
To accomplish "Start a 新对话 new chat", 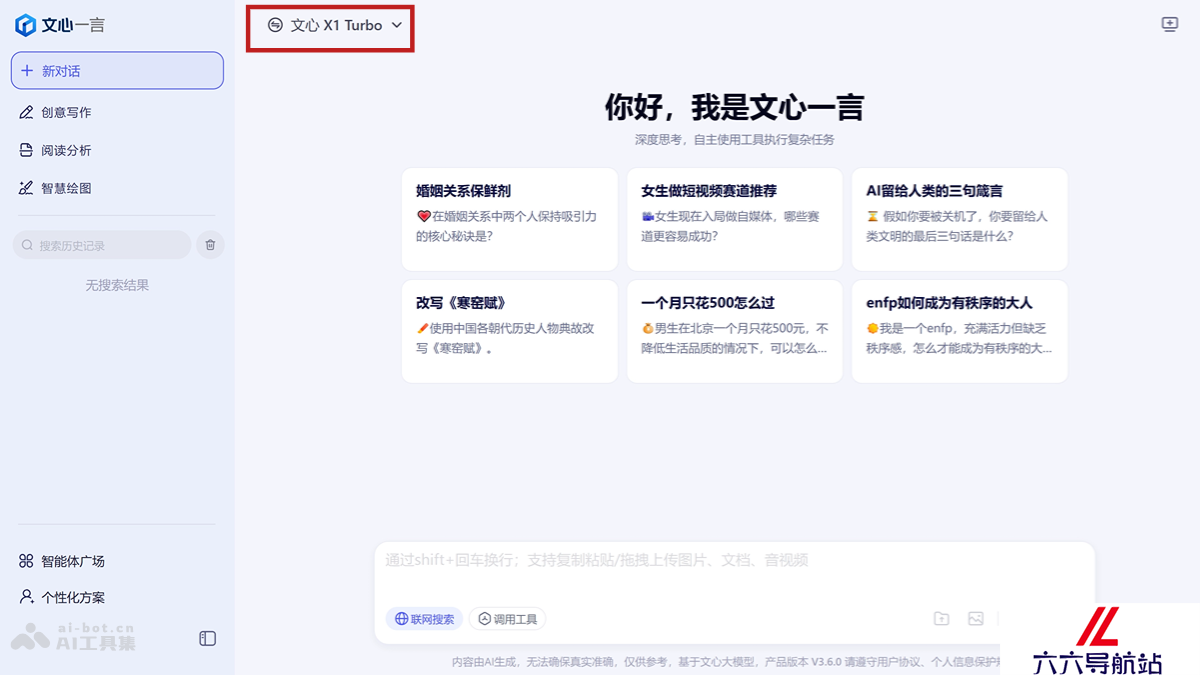I will pyautogui.click(x=117, y=71).
